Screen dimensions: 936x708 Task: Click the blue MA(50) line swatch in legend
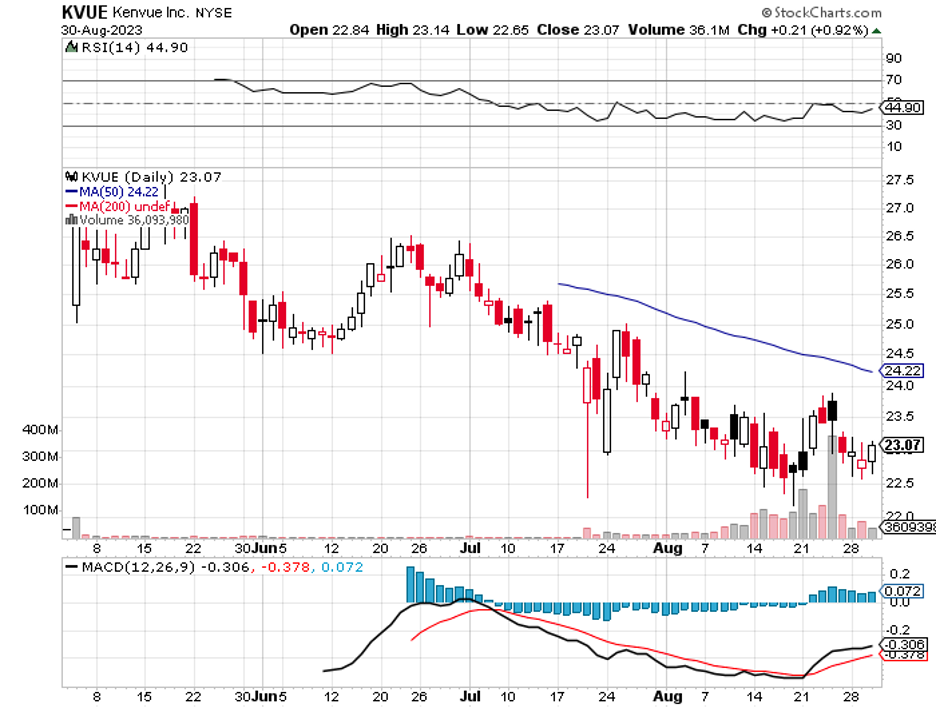pos(71,192)
